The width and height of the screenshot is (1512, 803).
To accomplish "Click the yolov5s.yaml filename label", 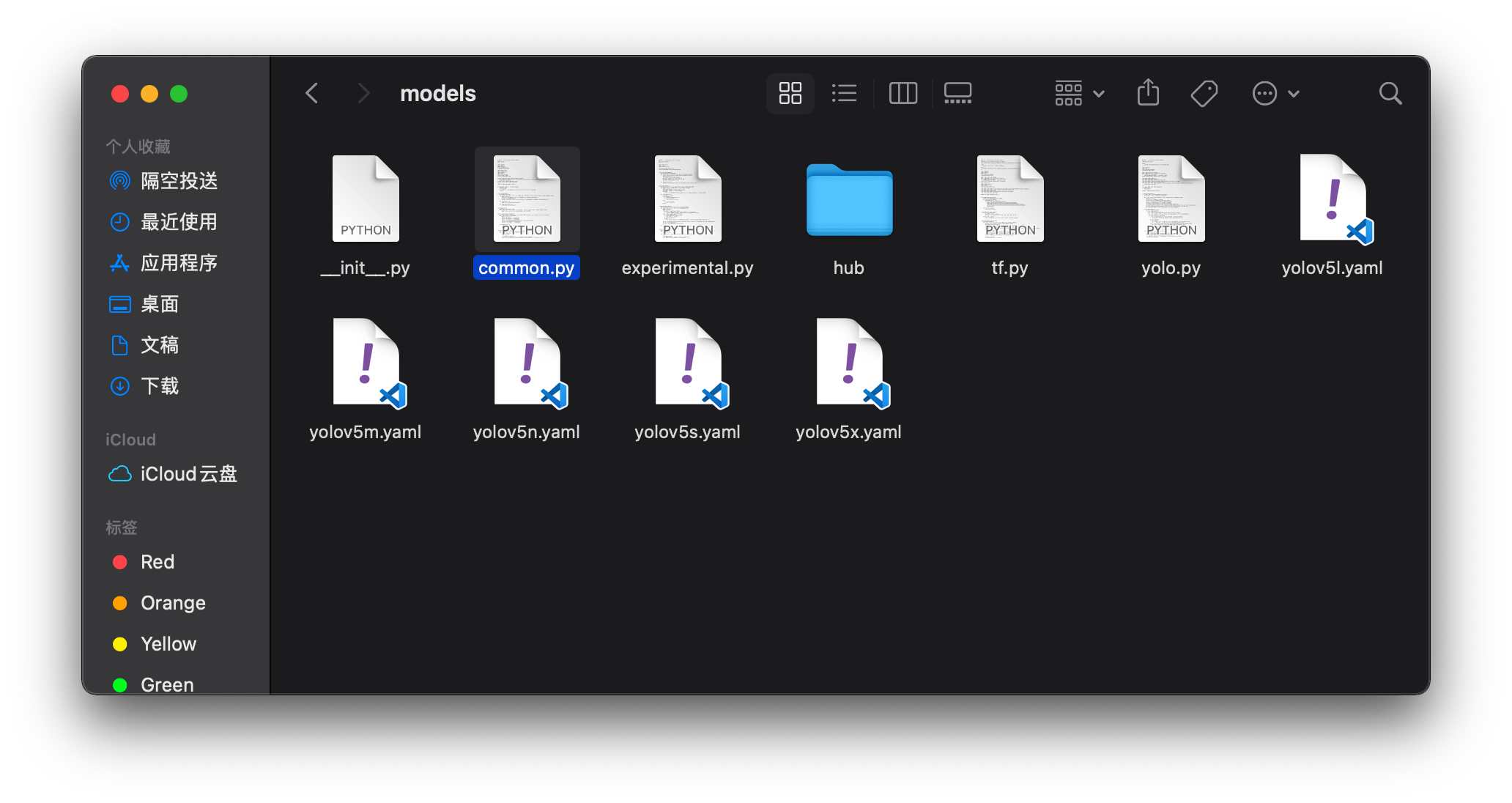I will [x=688, y=432].
